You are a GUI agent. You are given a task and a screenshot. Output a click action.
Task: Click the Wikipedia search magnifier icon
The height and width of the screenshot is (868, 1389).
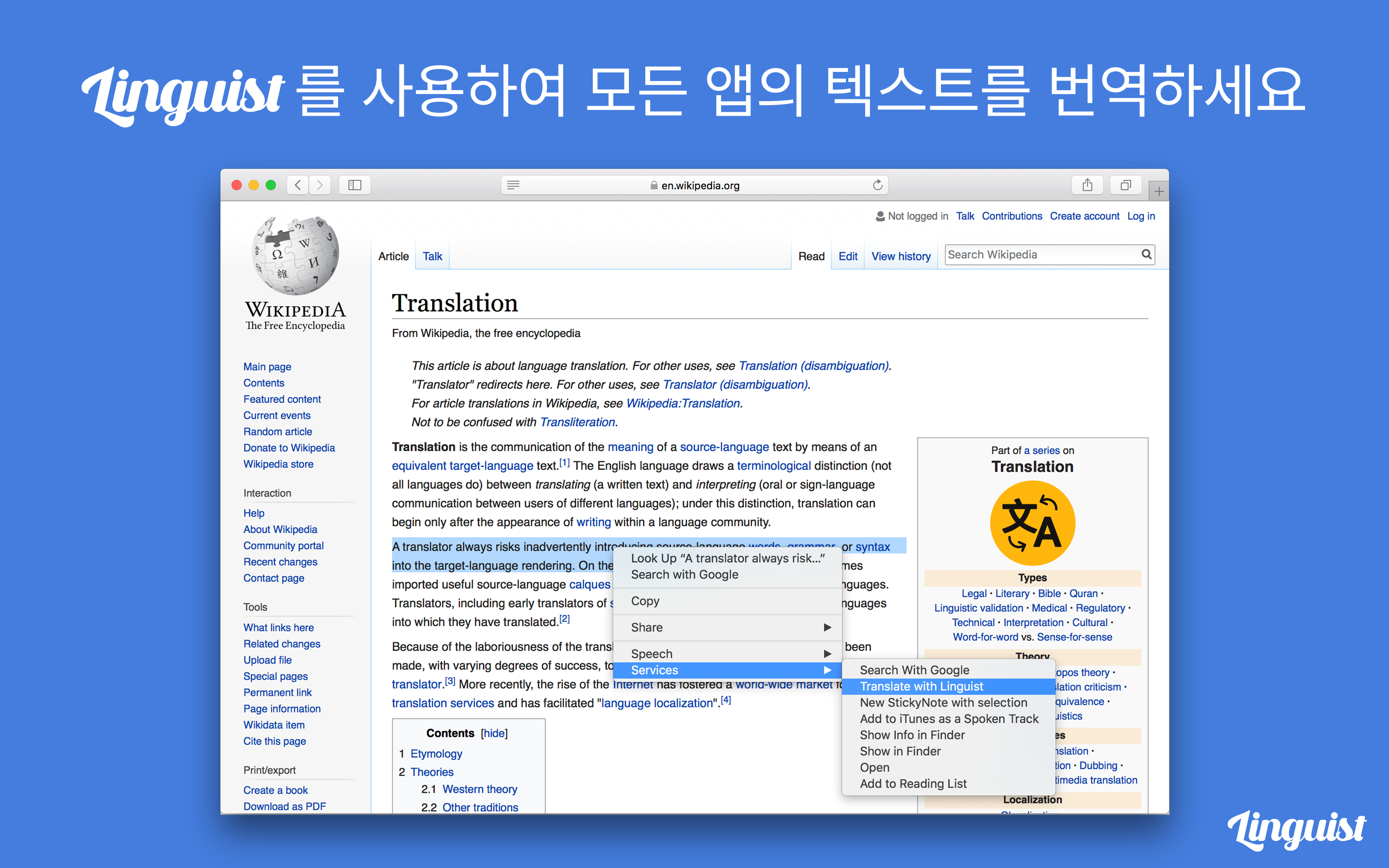pyautogui.click(x=1146, y=254)
